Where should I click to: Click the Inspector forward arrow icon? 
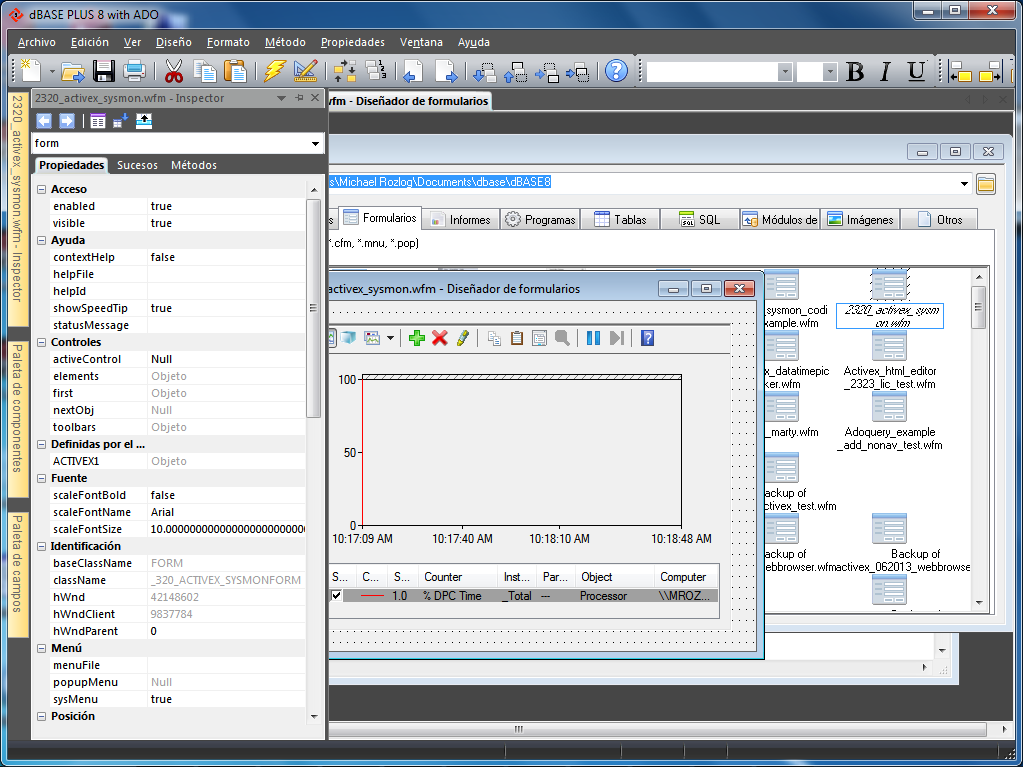point(67,121)
